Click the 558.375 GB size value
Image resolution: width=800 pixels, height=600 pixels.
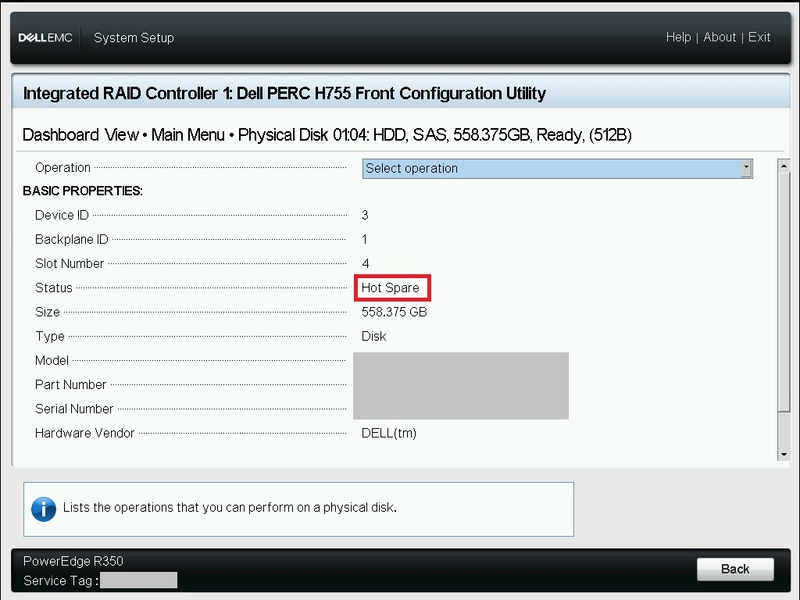394,312
